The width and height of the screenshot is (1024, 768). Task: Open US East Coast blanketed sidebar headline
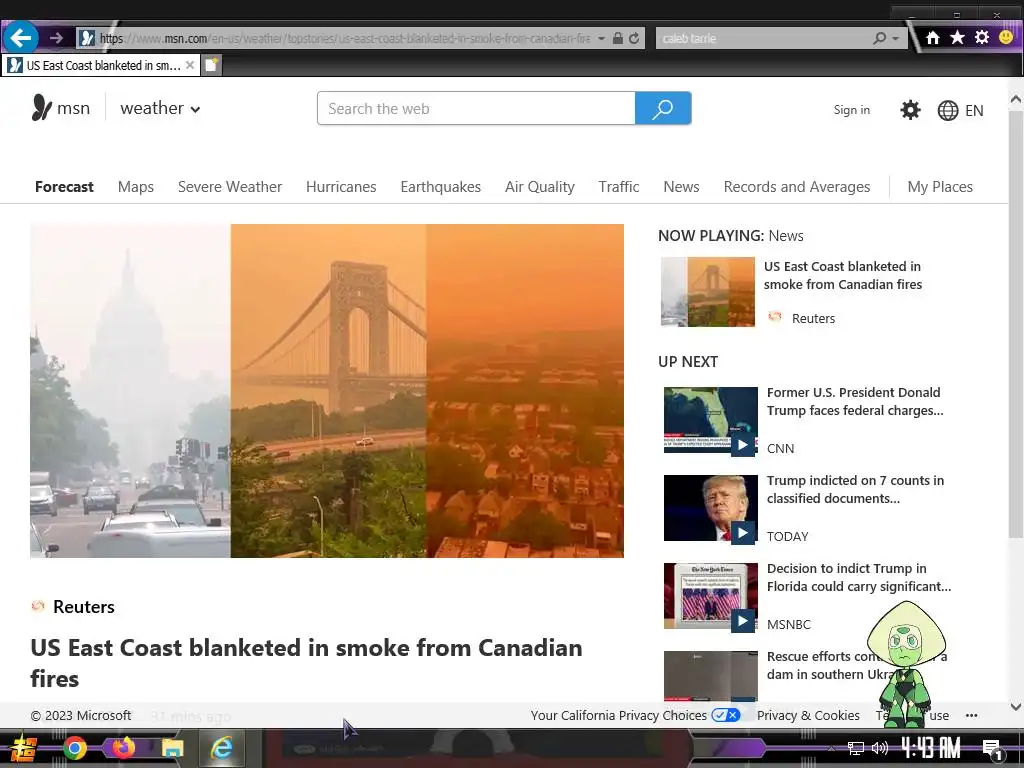click(842, 275)
